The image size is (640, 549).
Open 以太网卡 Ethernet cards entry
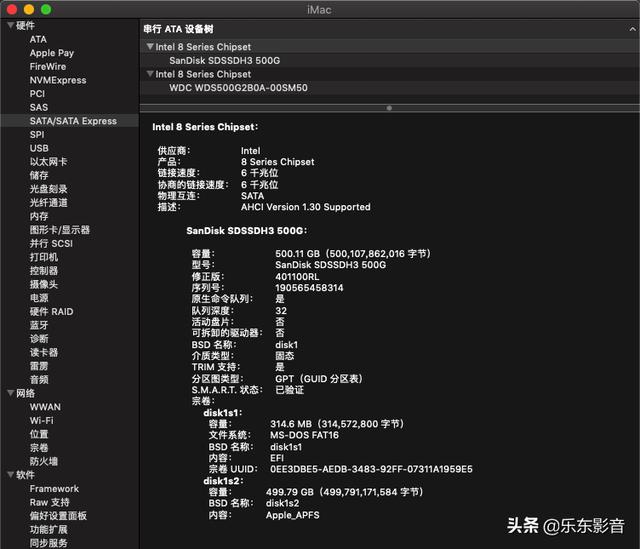[x=48, y=162]
